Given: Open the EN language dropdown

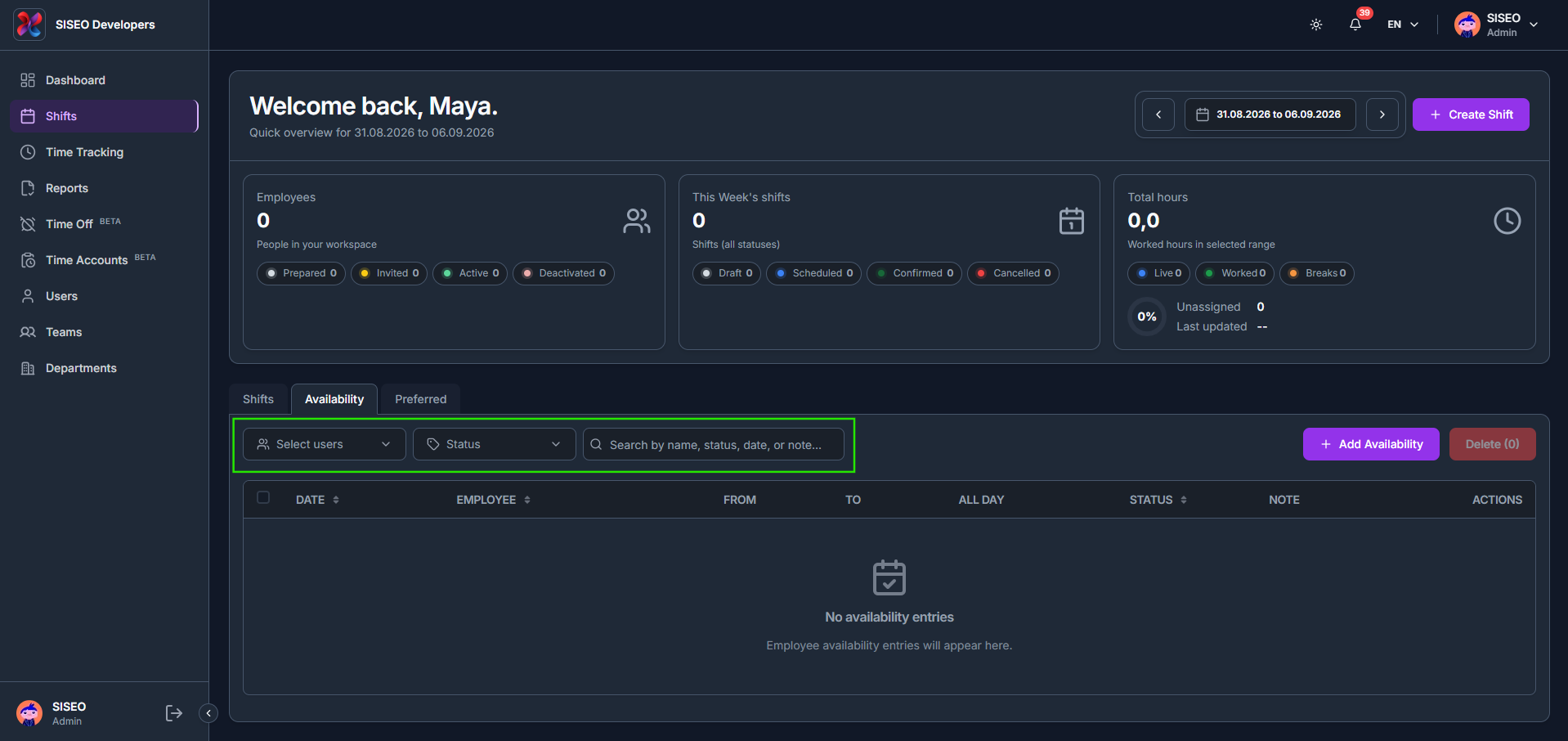Looking at the screenshot, I should (x=1402, y=25).
